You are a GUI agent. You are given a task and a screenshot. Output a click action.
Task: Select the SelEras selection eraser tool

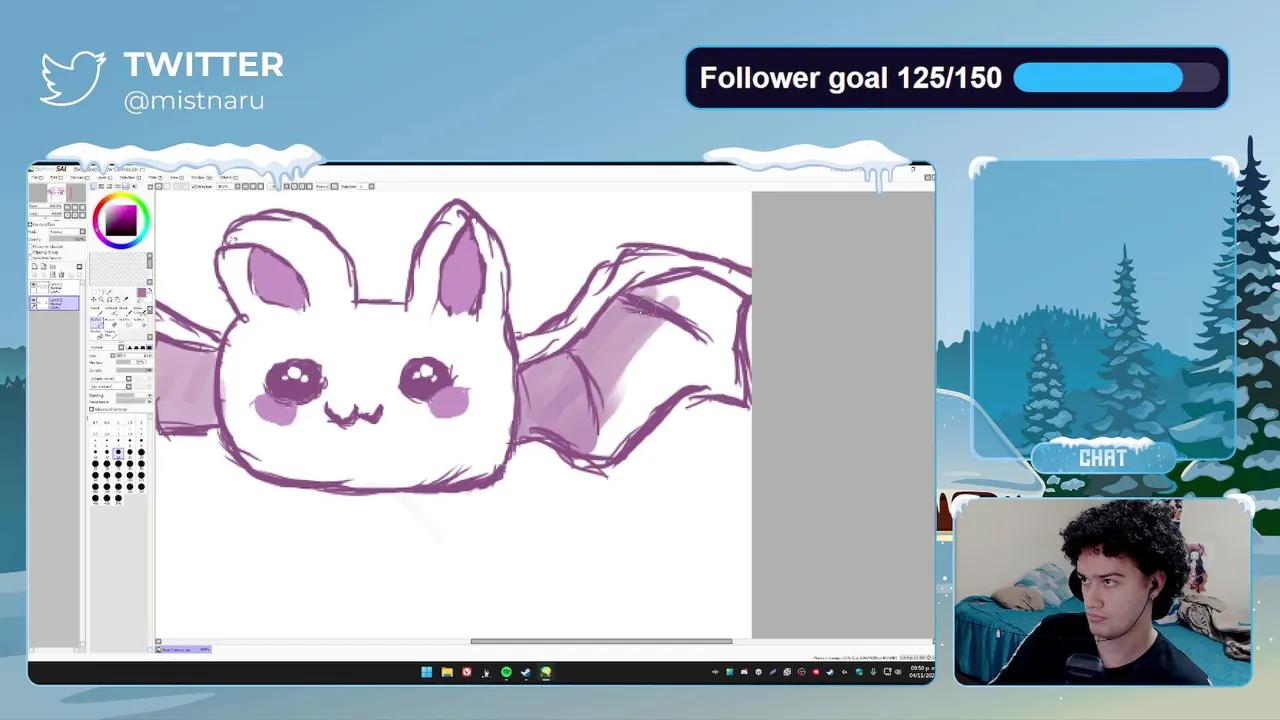coord(140,323)
